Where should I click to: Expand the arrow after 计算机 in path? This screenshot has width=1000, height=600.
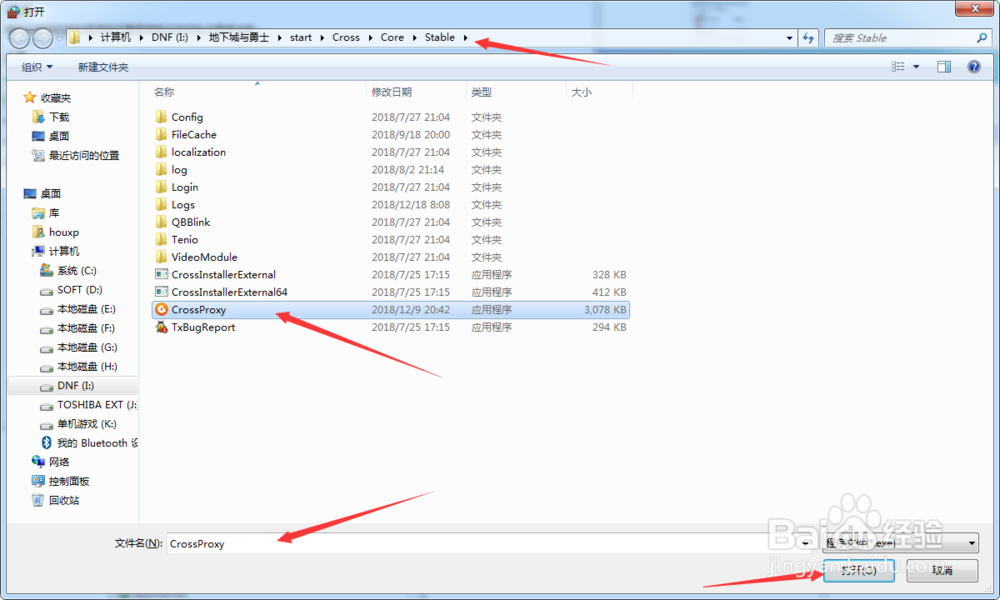[142, 38]
